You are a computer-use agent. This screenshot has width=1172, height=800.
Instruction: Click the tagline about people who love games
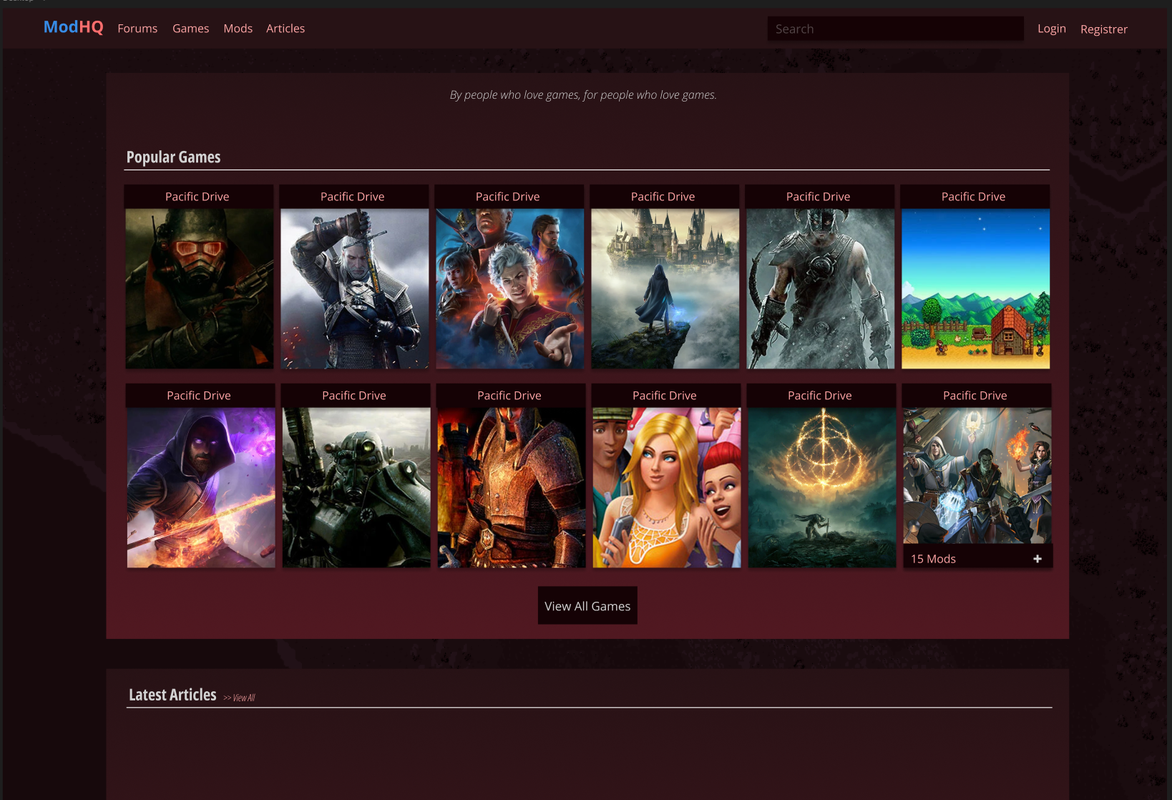tap(583, 95)
